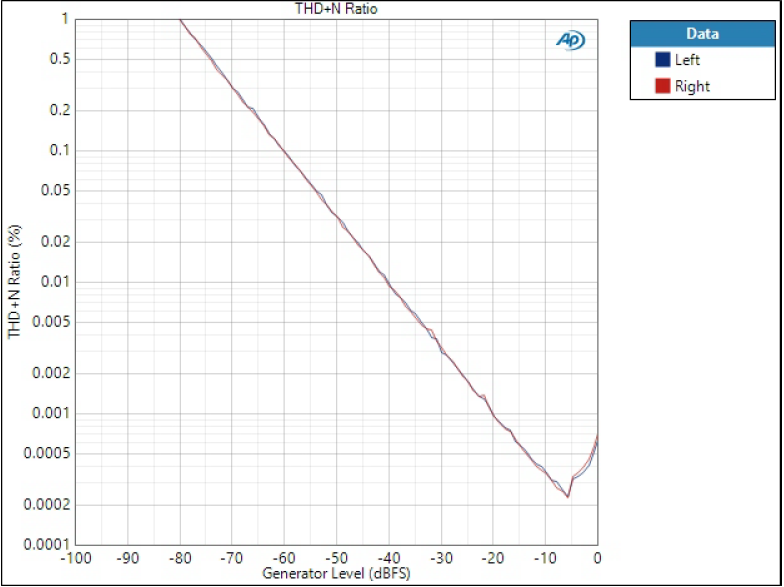Click the 0.1 y-axis tick label

pos(60,150)
